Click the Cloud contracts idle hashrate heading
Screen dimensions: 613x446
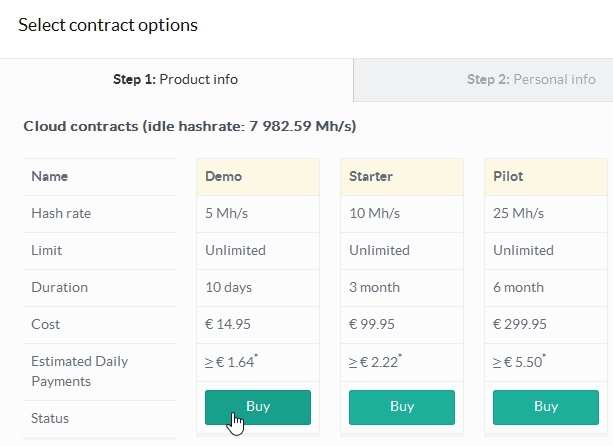[190, 126]
